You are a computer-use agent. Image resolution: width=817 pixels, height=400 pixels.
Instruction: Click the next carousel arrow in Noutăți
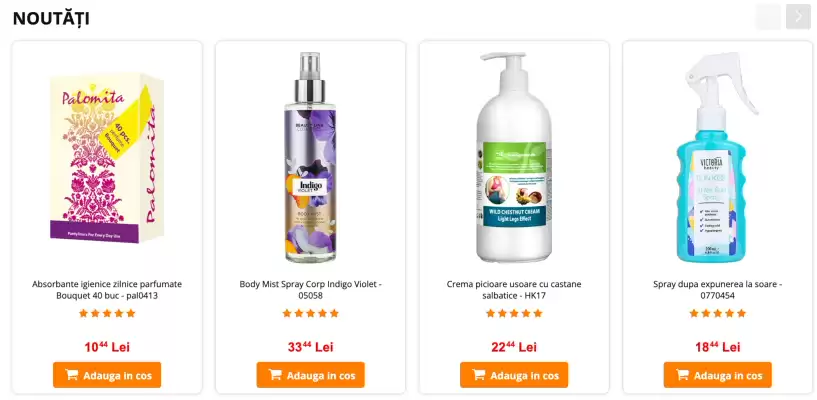click(x=798, y=17)
